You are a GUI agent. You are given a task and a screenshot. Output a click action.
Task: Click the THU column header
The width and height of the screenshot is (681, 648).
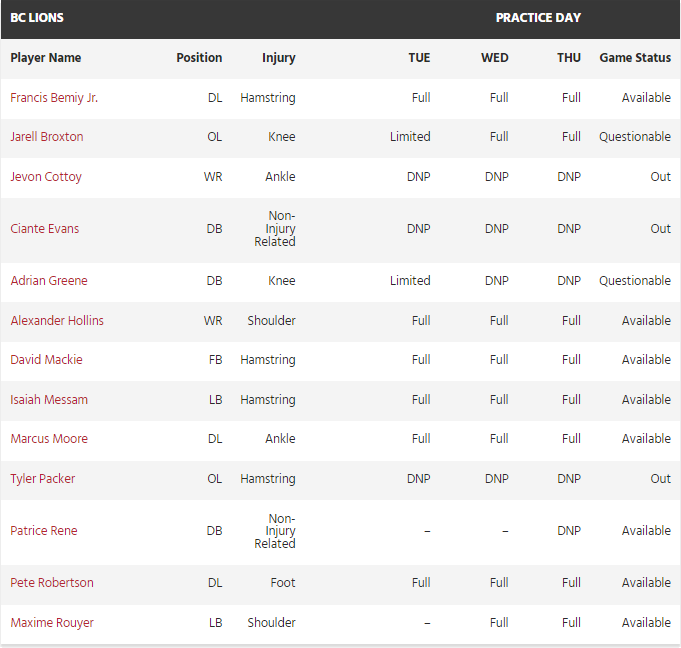tap(569, 58)
